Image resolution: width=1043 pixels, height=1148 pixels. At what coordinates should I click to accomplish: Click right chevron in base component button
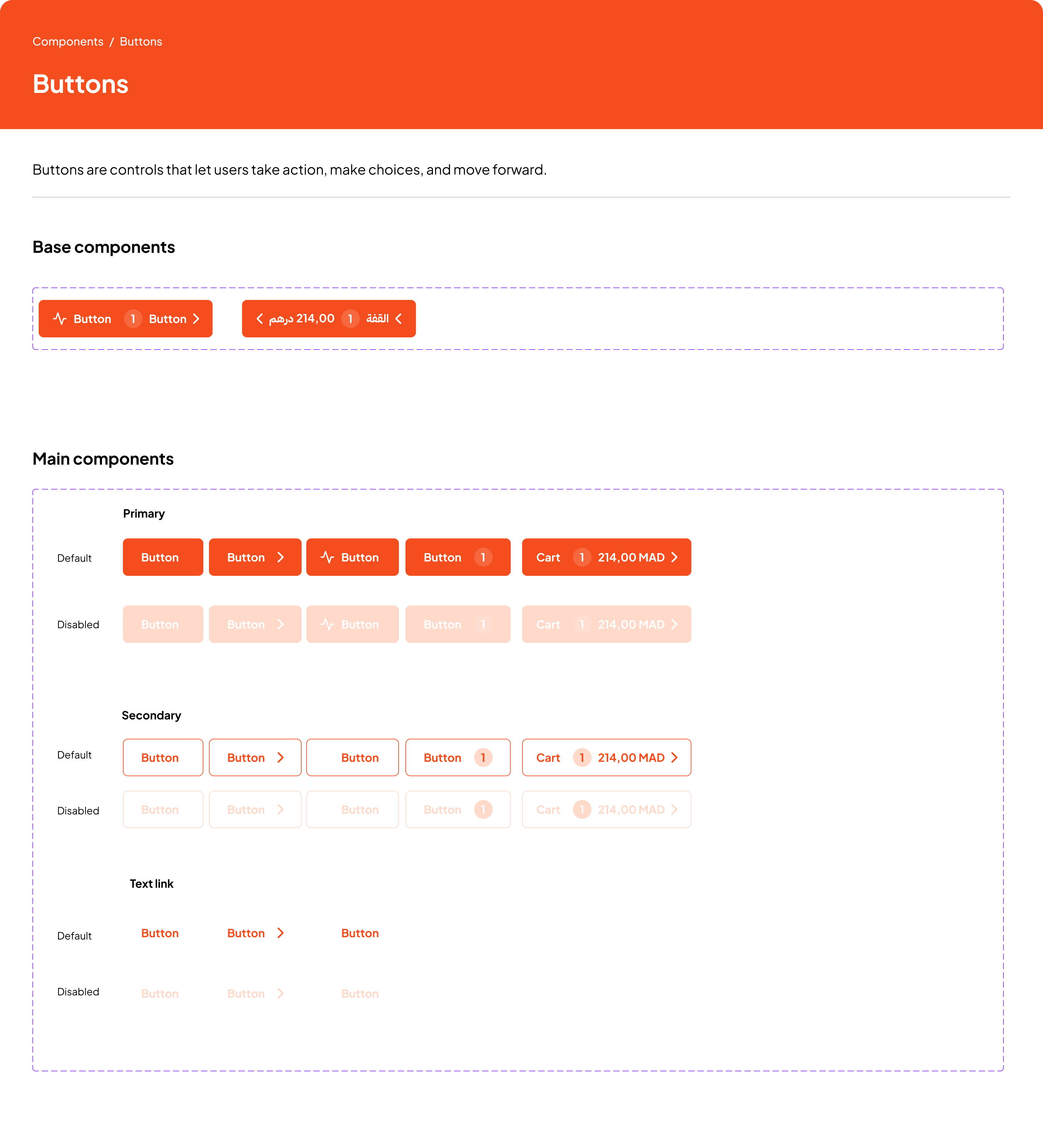click(196, 319)
